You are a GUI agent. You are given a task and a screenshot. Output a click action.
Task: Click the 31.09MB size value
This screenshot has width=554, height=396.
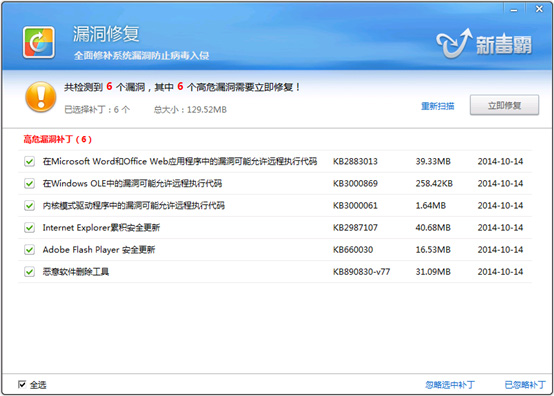[x=433, y=272]
